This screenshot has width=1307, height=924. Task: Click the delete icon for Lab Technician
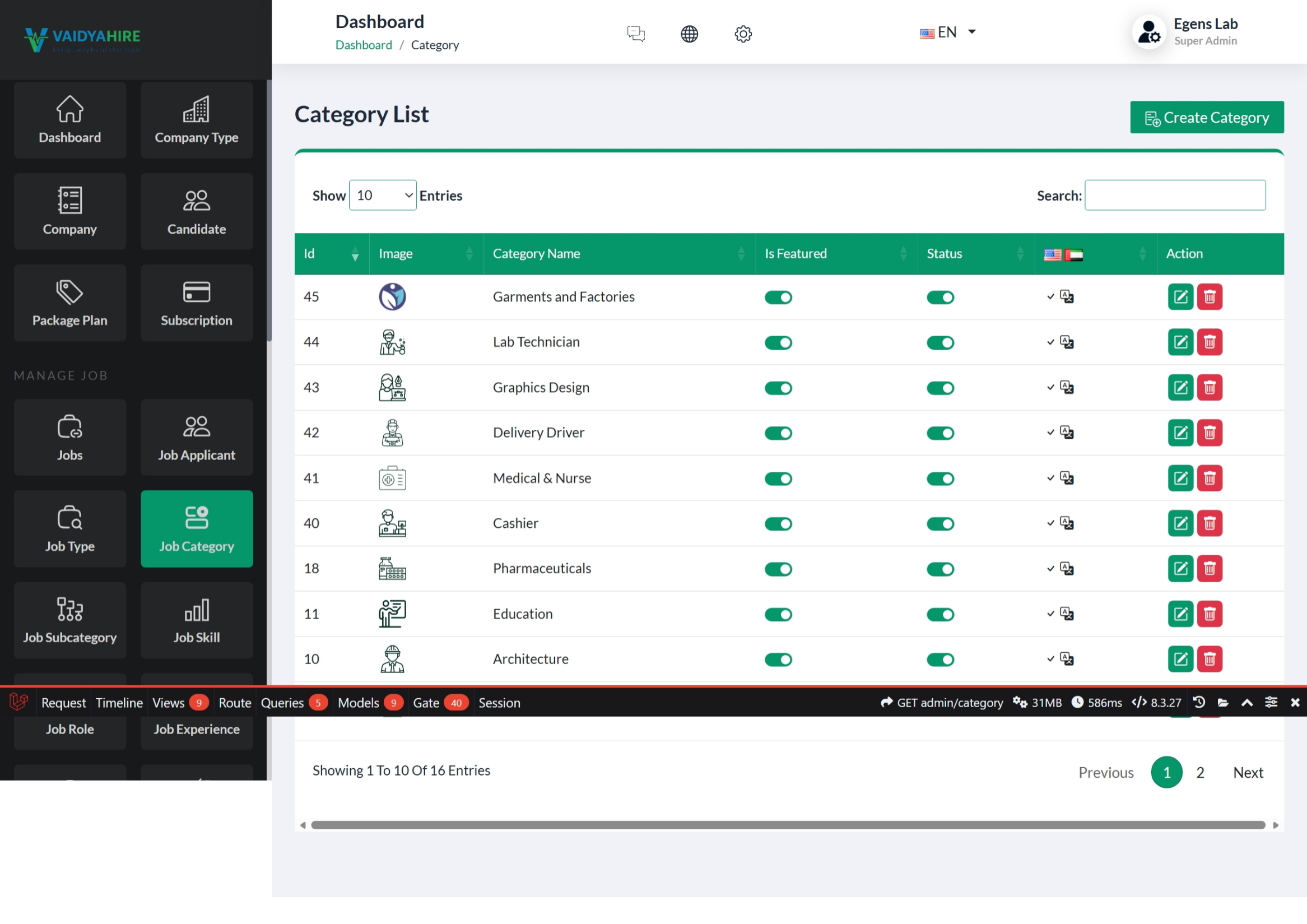click(x=1209, y=342)
